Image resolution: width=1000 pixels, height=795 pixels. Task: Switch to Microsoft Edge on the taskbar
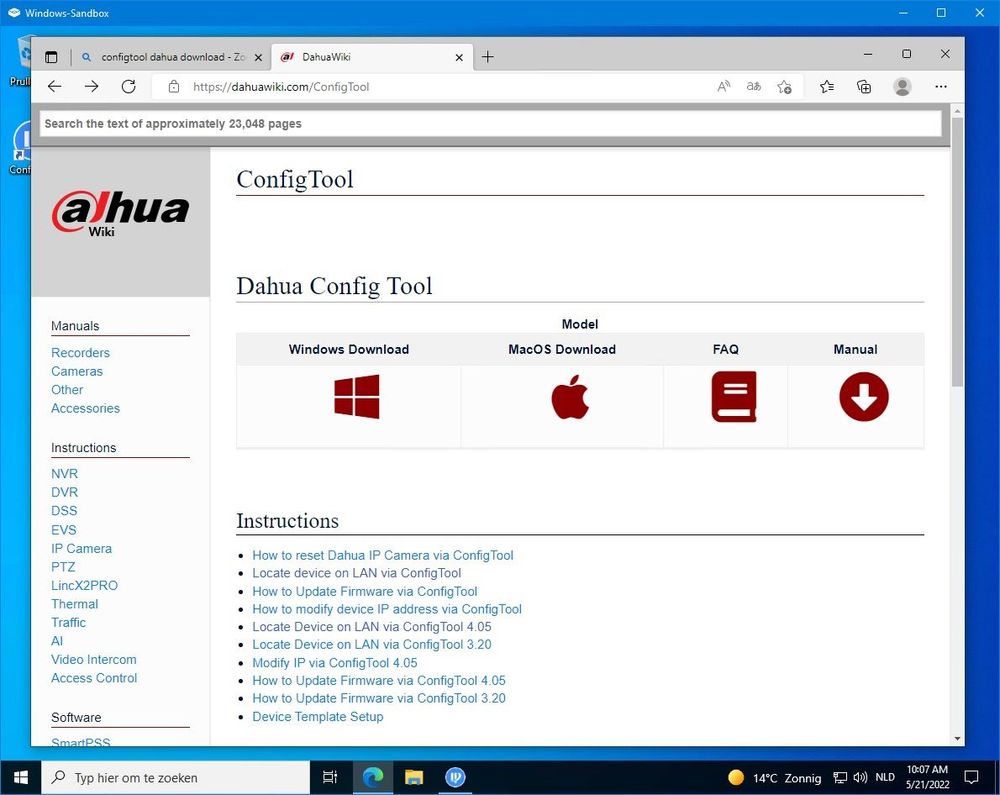[373, 777]
